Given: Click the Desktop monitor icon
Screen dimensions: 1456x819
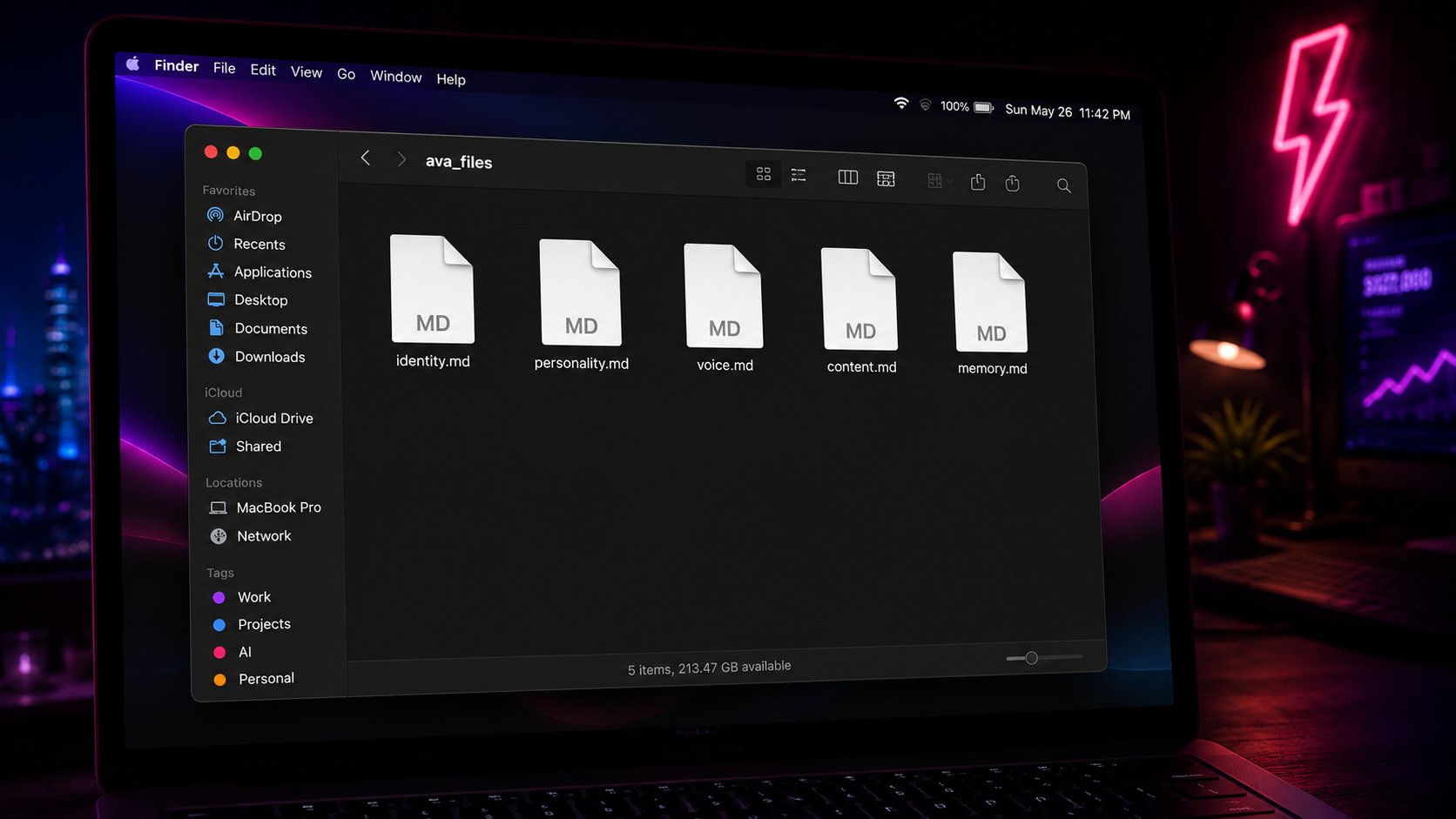Looking at the screenshot, I should pos(216,299).
